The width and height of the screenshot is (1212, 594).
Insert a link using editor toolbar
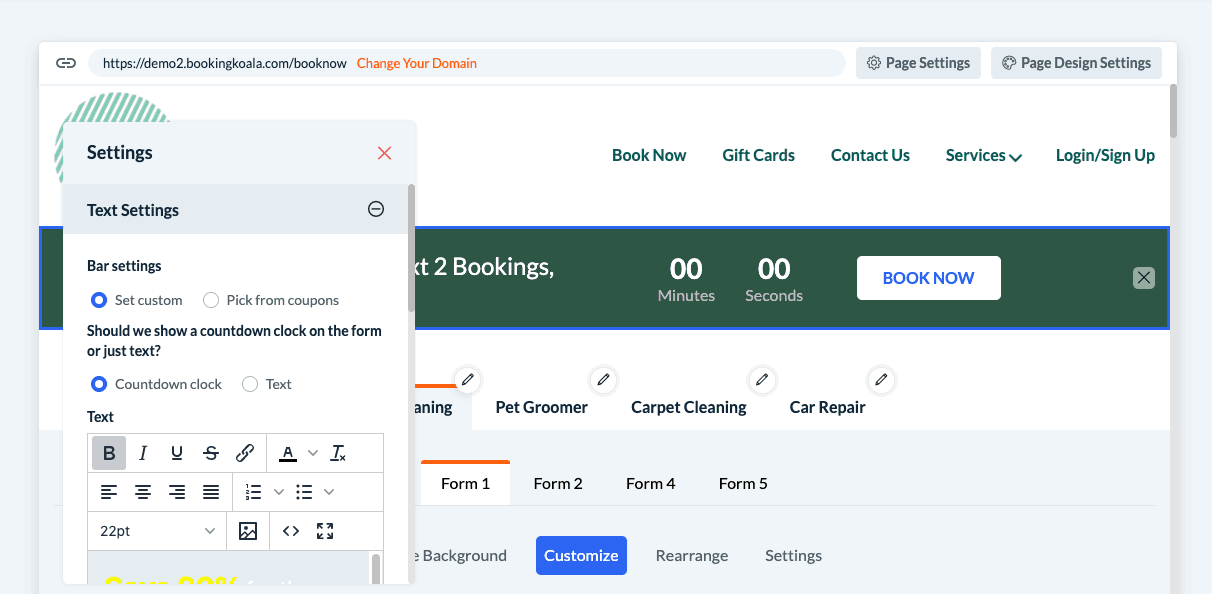[x=245, y=453]
